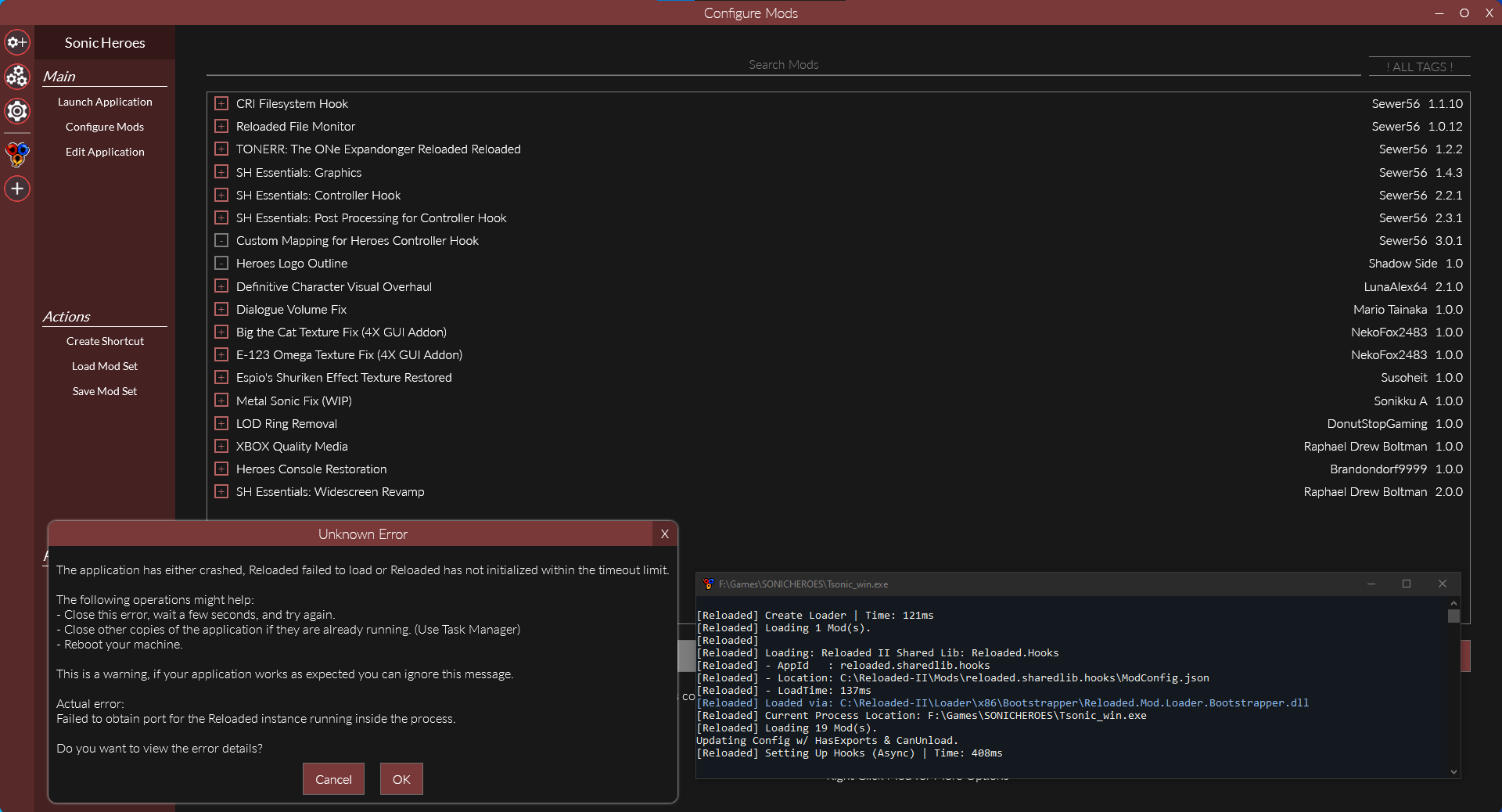Choose Create Shortcut under Actions
This screenshot has width=1502, height=812.
coord(105,341)
